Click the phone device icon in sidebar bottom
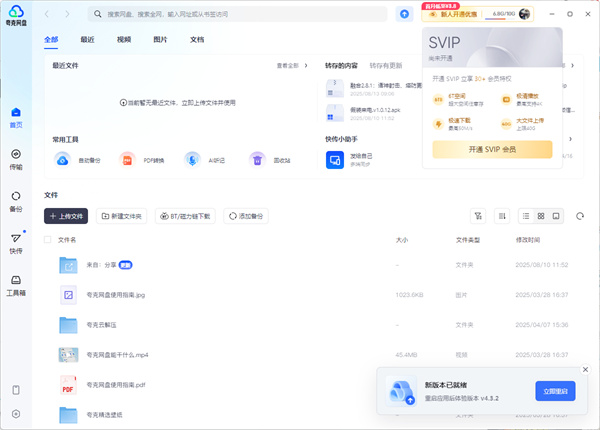This screenshot has width=600, height=430. (x=16, y=390)
